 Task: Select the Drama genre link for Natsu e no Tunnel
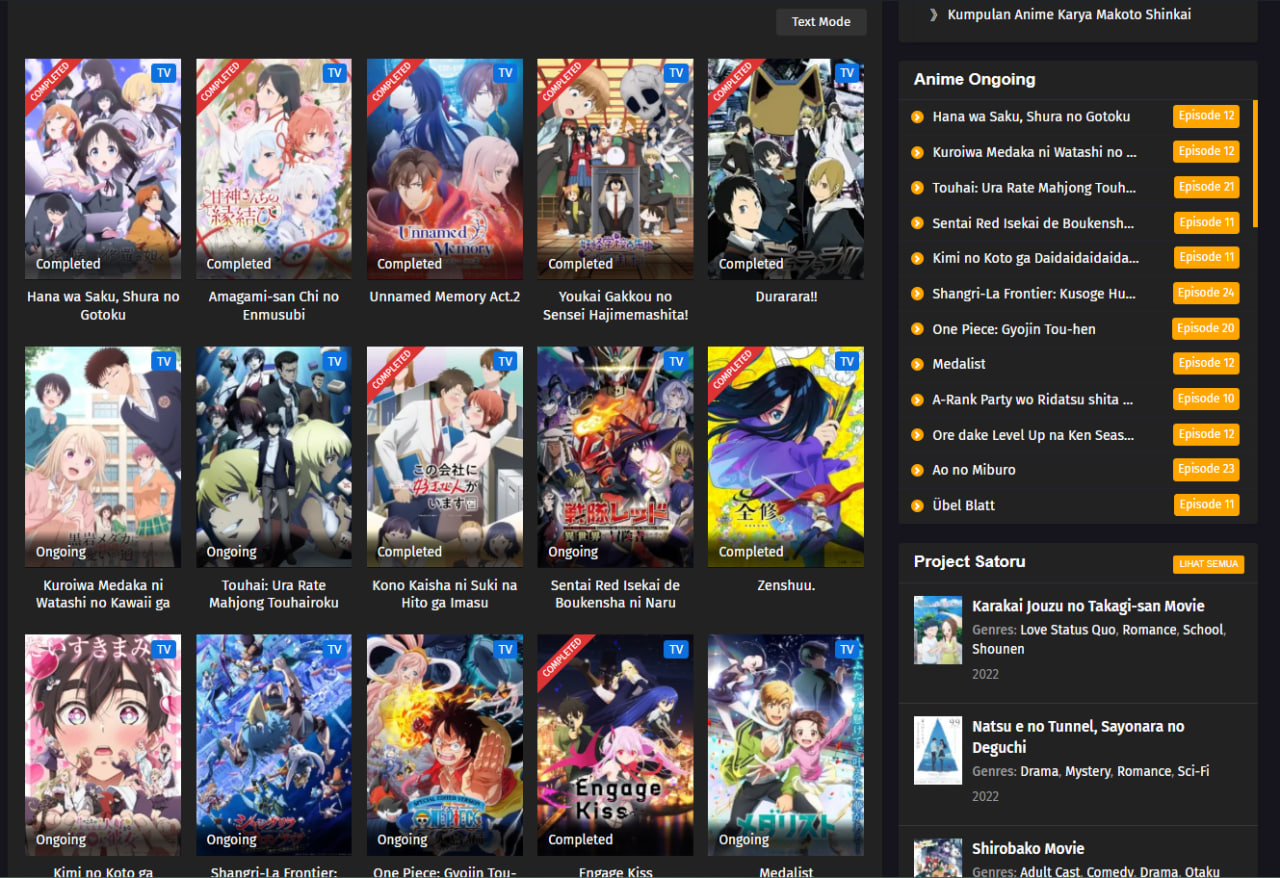pos(1039,772)
